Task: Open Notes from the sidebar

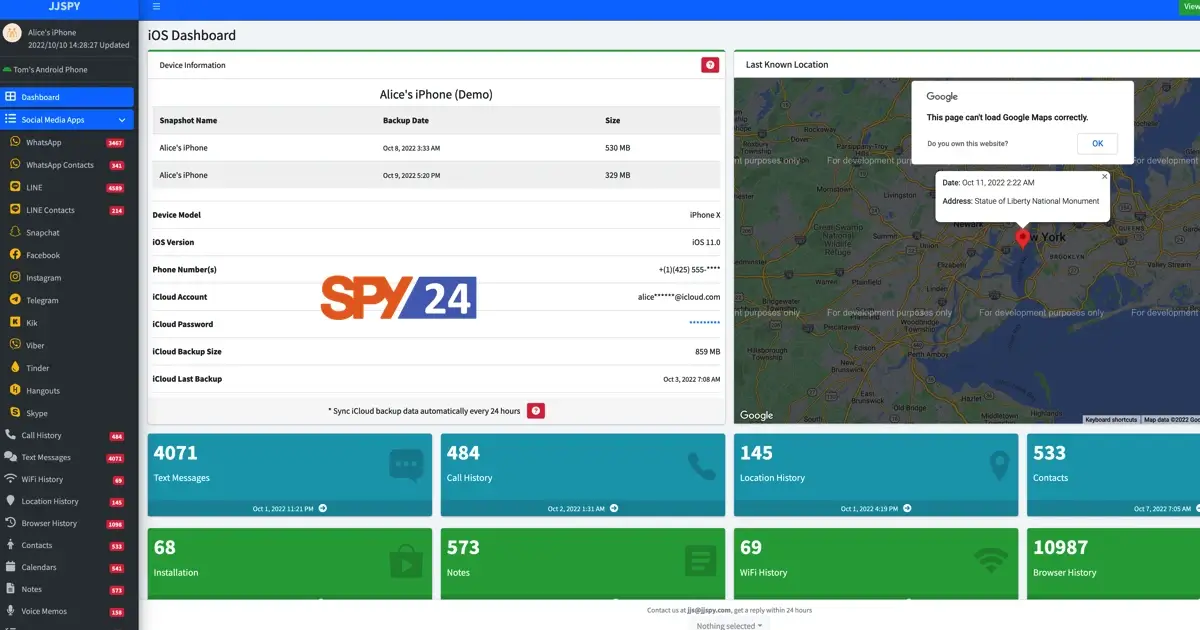Action: [x=68, y=590]
